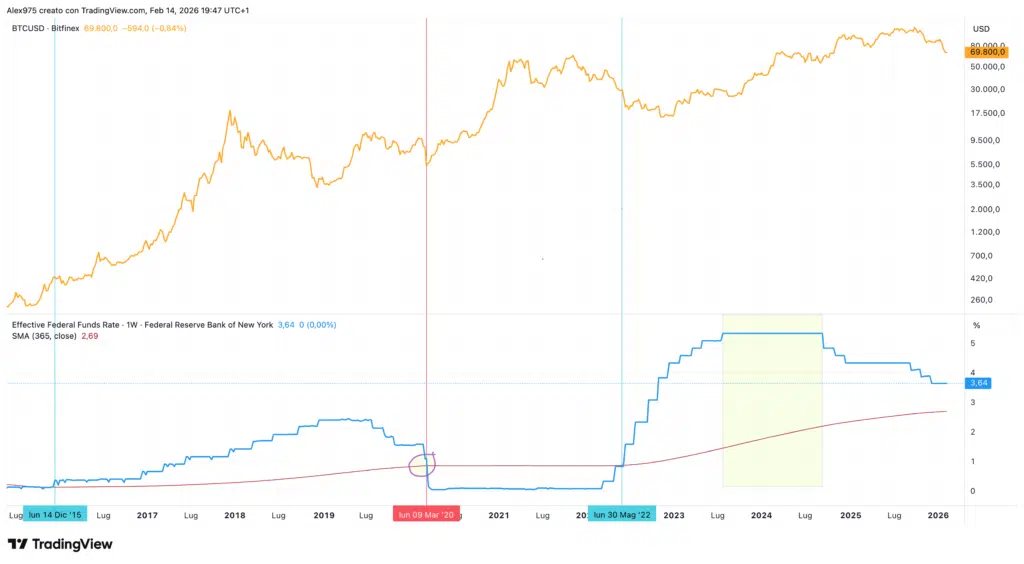Click the TradingView logo
Image resolution: width=1024 pixels, height=564 pixels.
pos(60,544)
